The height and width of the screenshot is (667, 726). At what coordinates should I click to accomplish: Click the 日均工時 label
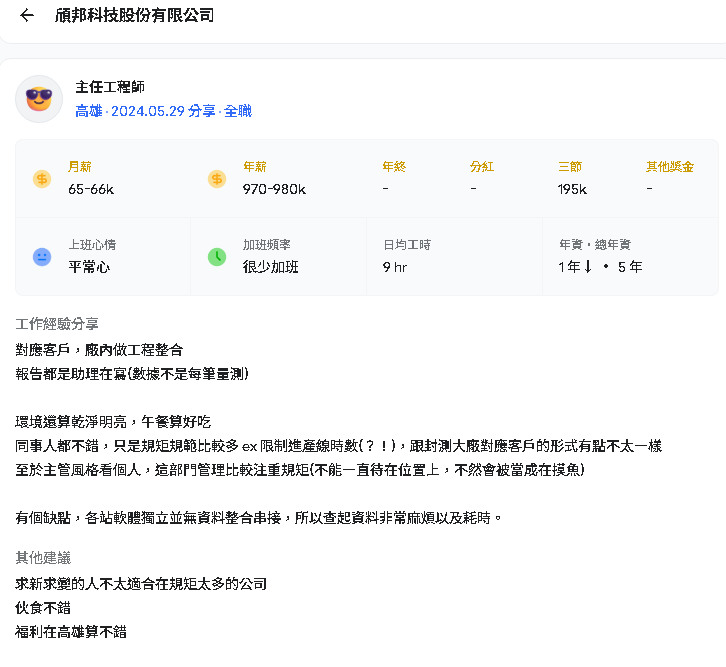coord(407,245)
